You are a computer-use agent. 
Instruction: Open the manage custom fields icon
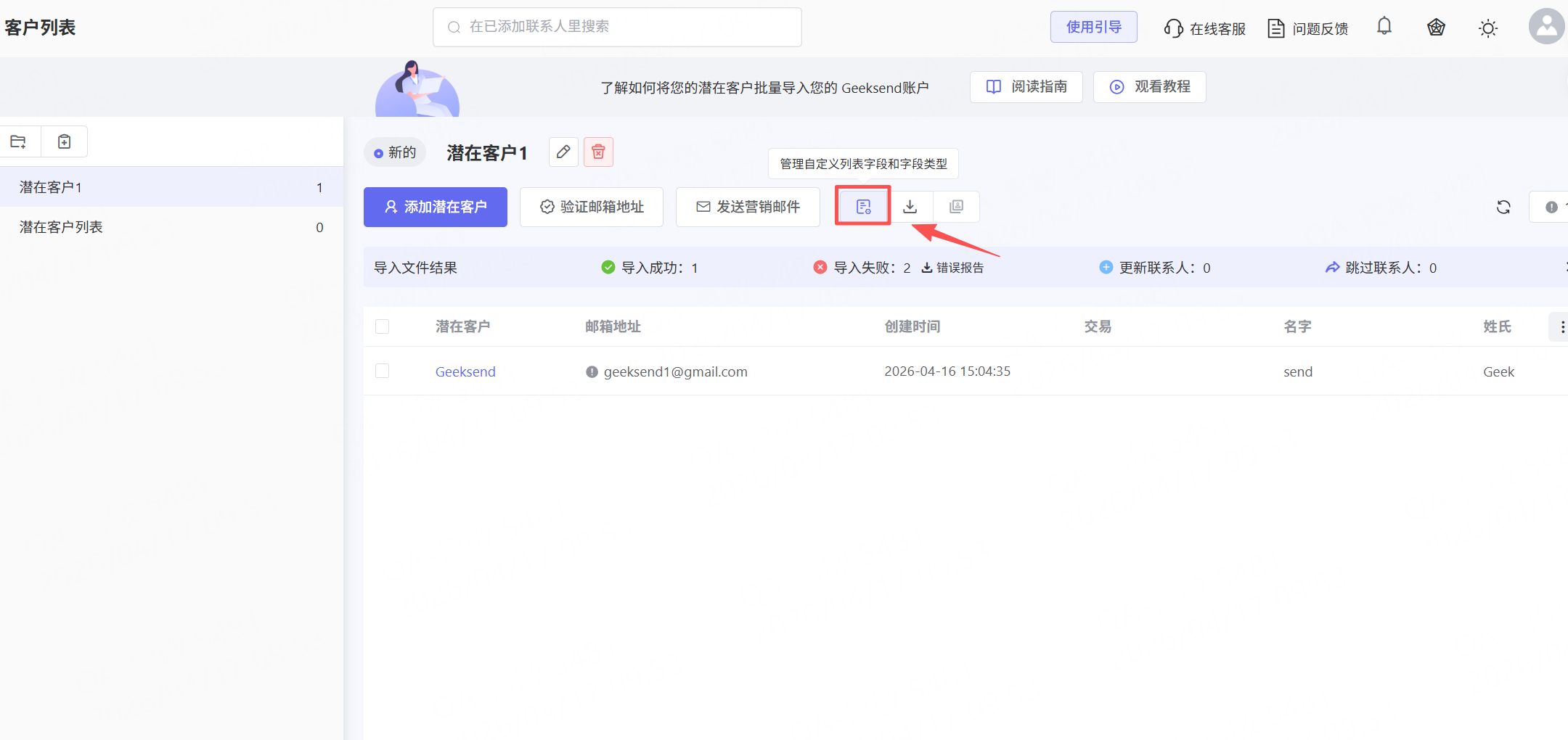coord(863,207)
